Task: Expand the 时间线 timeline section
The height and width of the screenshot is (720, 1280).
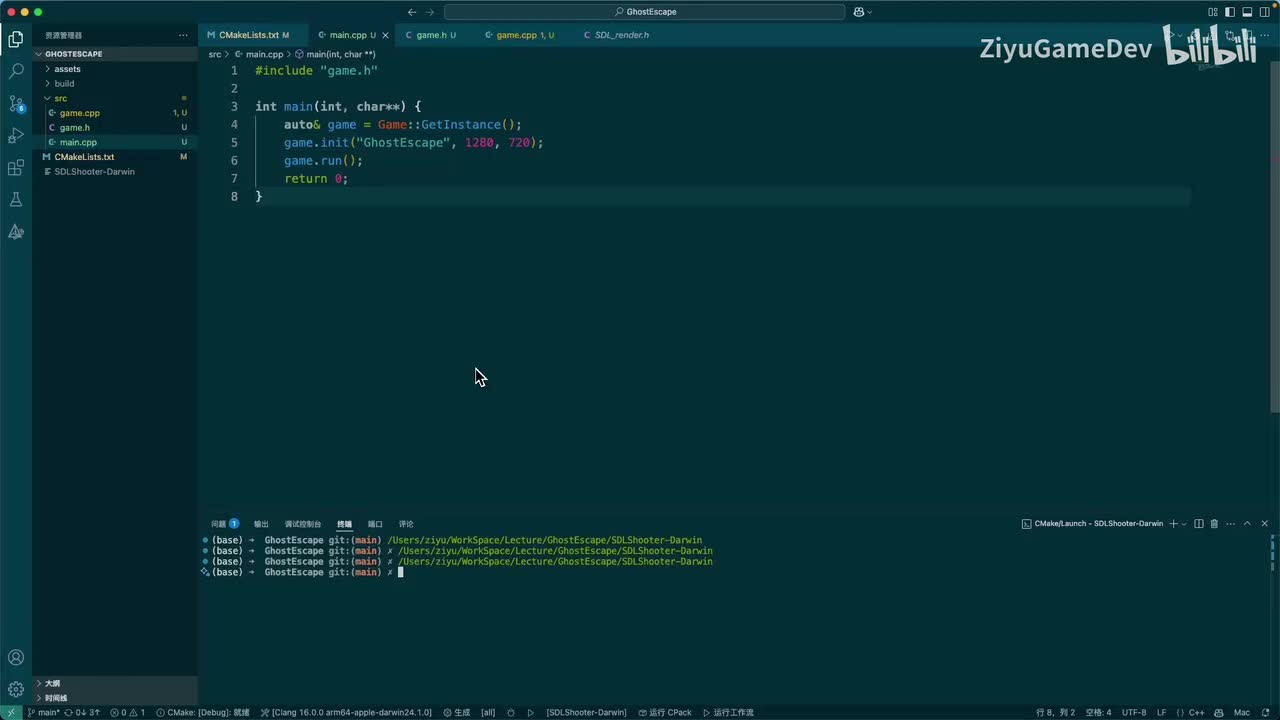Action: tap(115, 698)
